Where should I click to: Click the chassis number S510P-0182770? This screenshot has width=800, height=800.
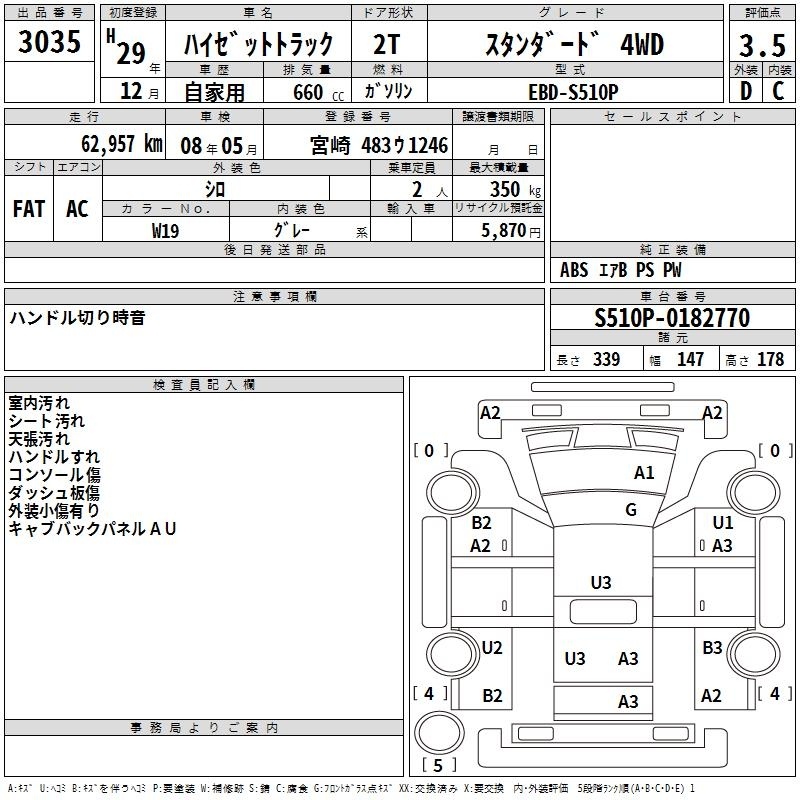pyautogui.click(x=671, y=319)
